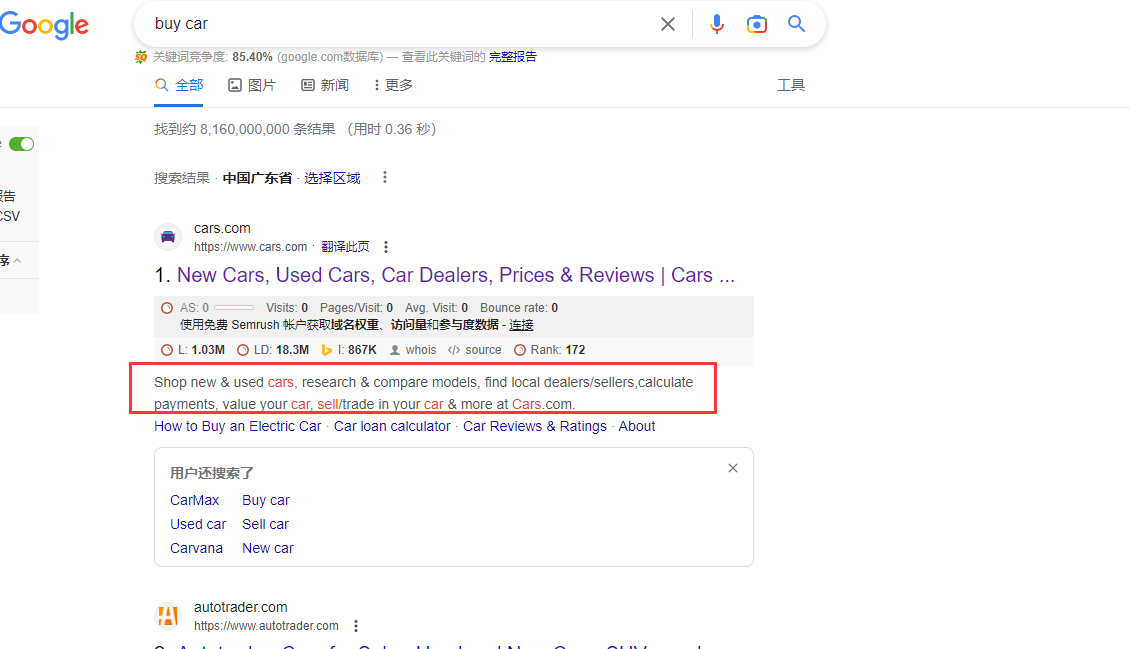Screen dimensions: 1130x649
Task: Click the 中国广东省 location text
Action: click(257, 178)
